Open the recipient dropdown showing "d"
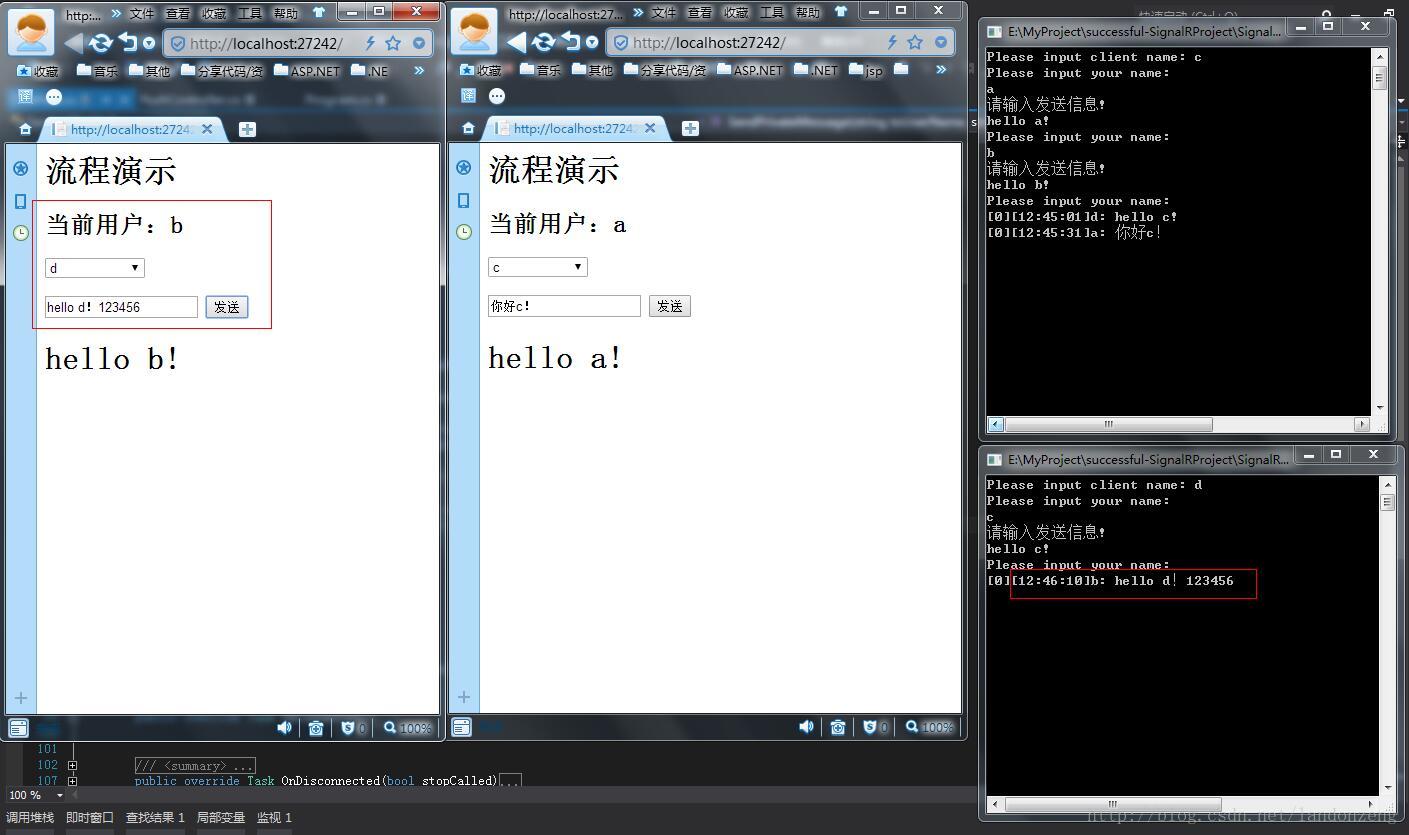This screenshot has height=835, width=1409. pyautogui.click(x=95, y=268)
